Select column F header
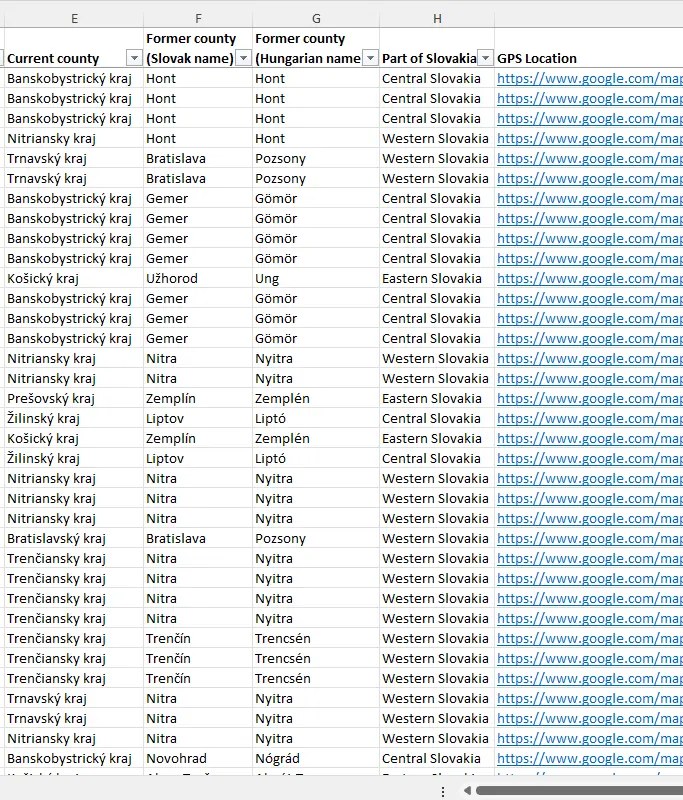The width and height of the screenshot is (683, 800). [198, 18]
